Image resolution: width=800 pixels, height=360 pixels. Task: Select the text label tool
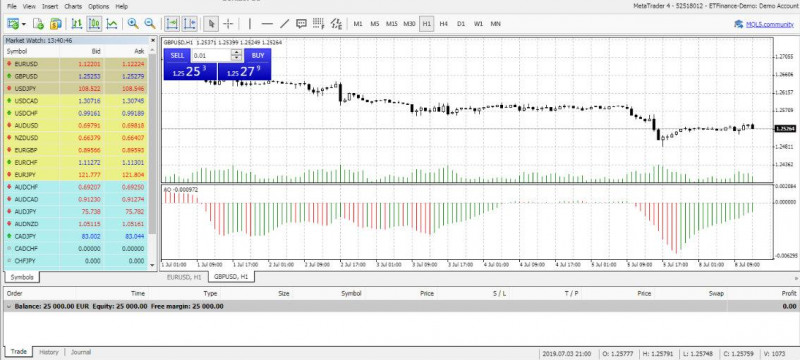[x=302, y=23]
